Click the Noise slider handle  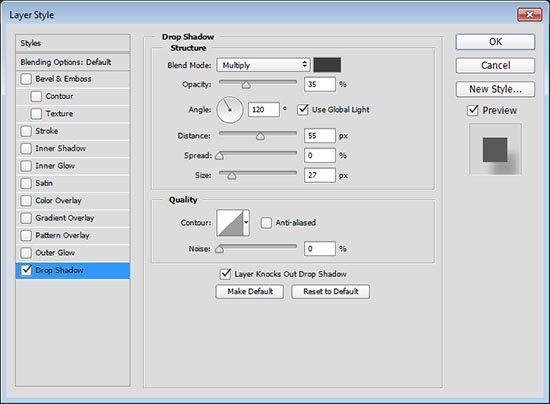(x=220, y=249)
